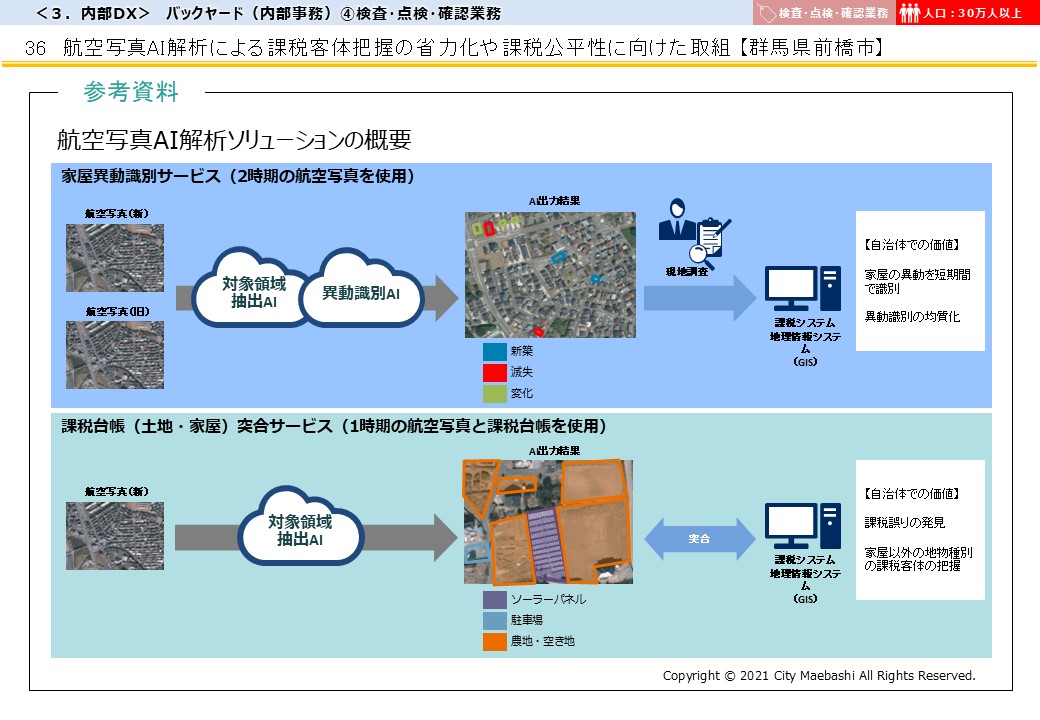Image resolution: width=1040 pixels, height=720 pixels.
Task: Click the 対象領域抽出AI cloud in the upper panel
Action: tap(253, 288)
